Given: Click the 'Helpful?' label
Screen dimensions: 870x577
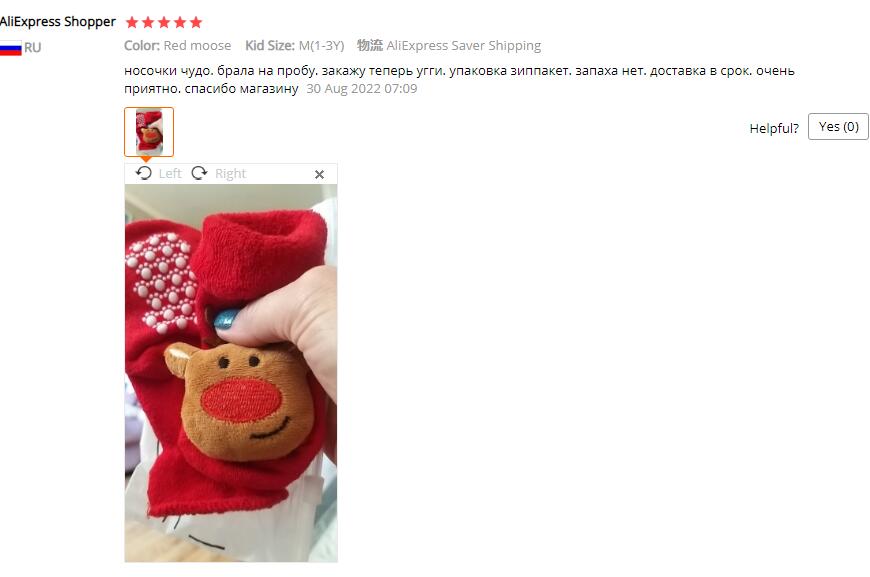Looking at the screenshot, I should [774, 128].
